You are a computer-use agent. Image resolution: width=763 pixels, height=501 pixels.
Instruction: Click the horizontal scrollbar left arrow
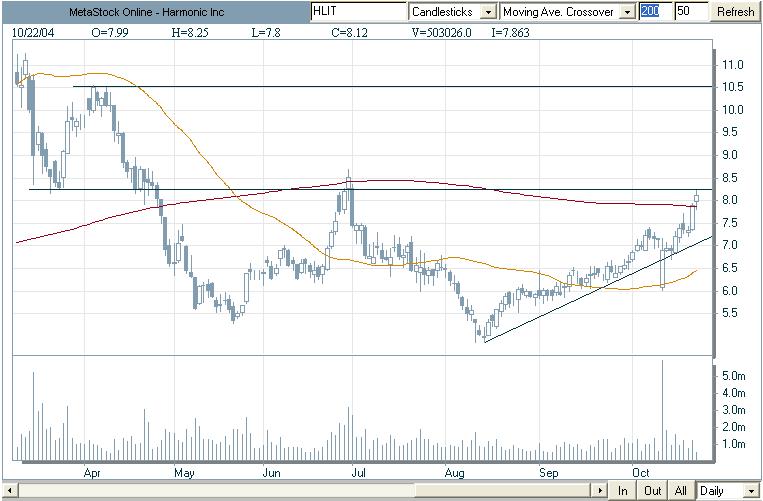pyautogui.click(x=10, y=490)
